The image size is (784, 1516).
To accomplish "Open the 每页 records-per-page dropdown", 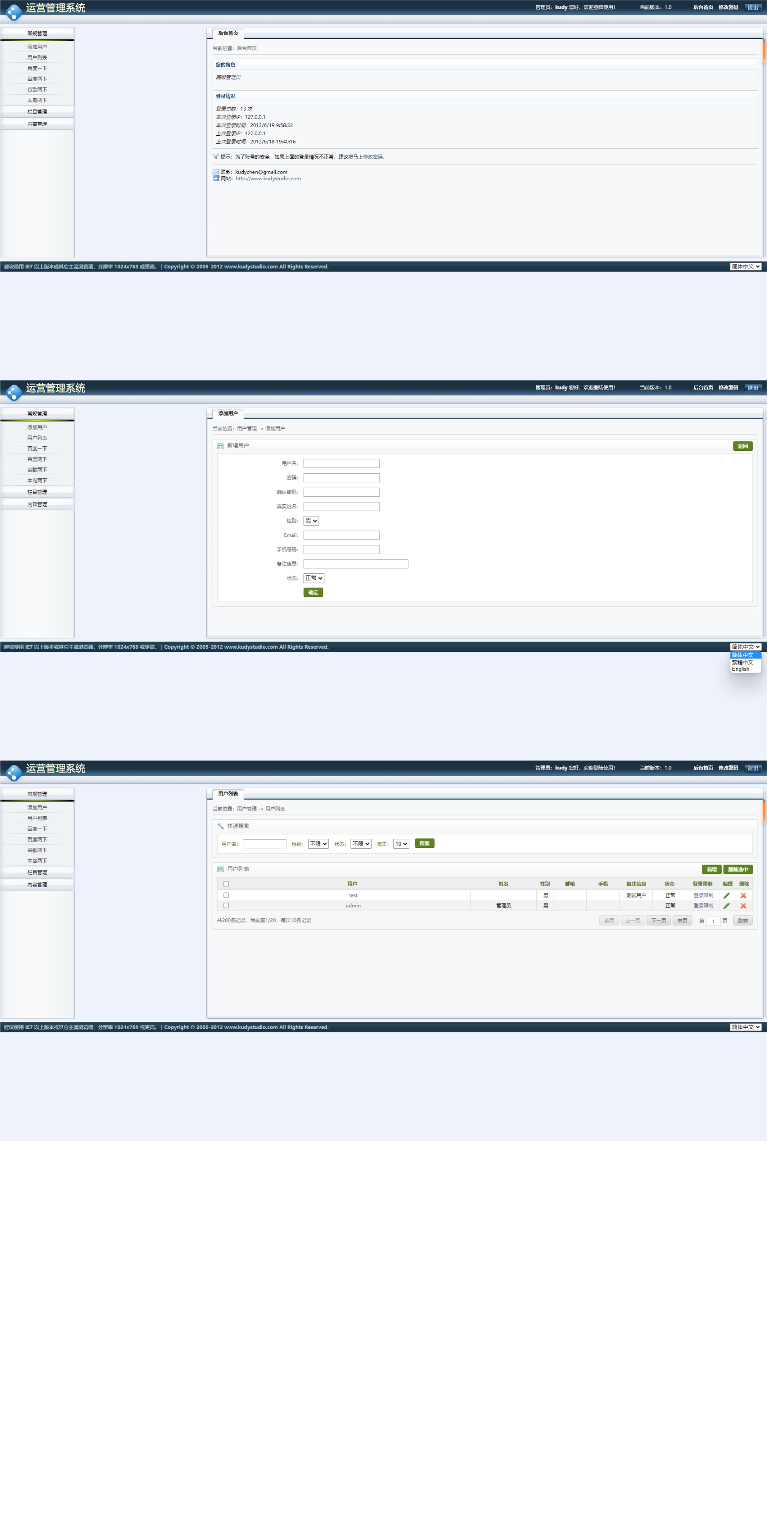I will pyautogui.click(x=401, y=844).
